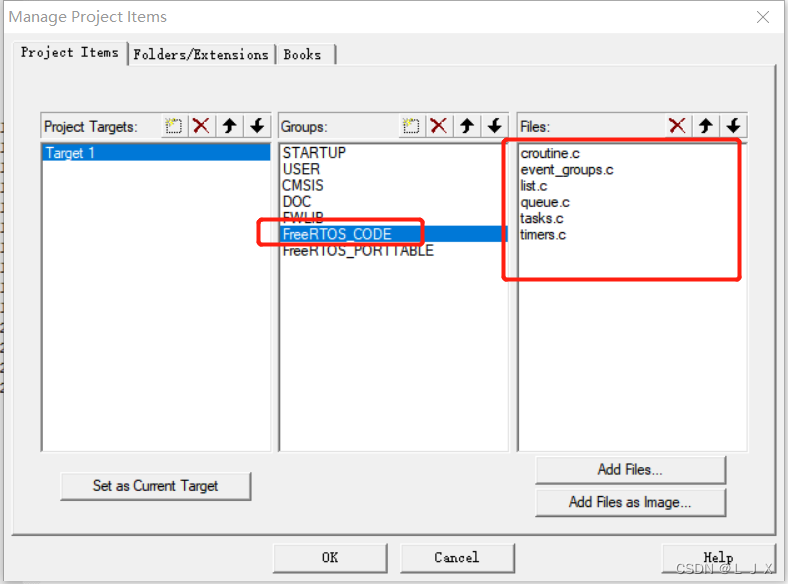Move project target down

point(257,126)
